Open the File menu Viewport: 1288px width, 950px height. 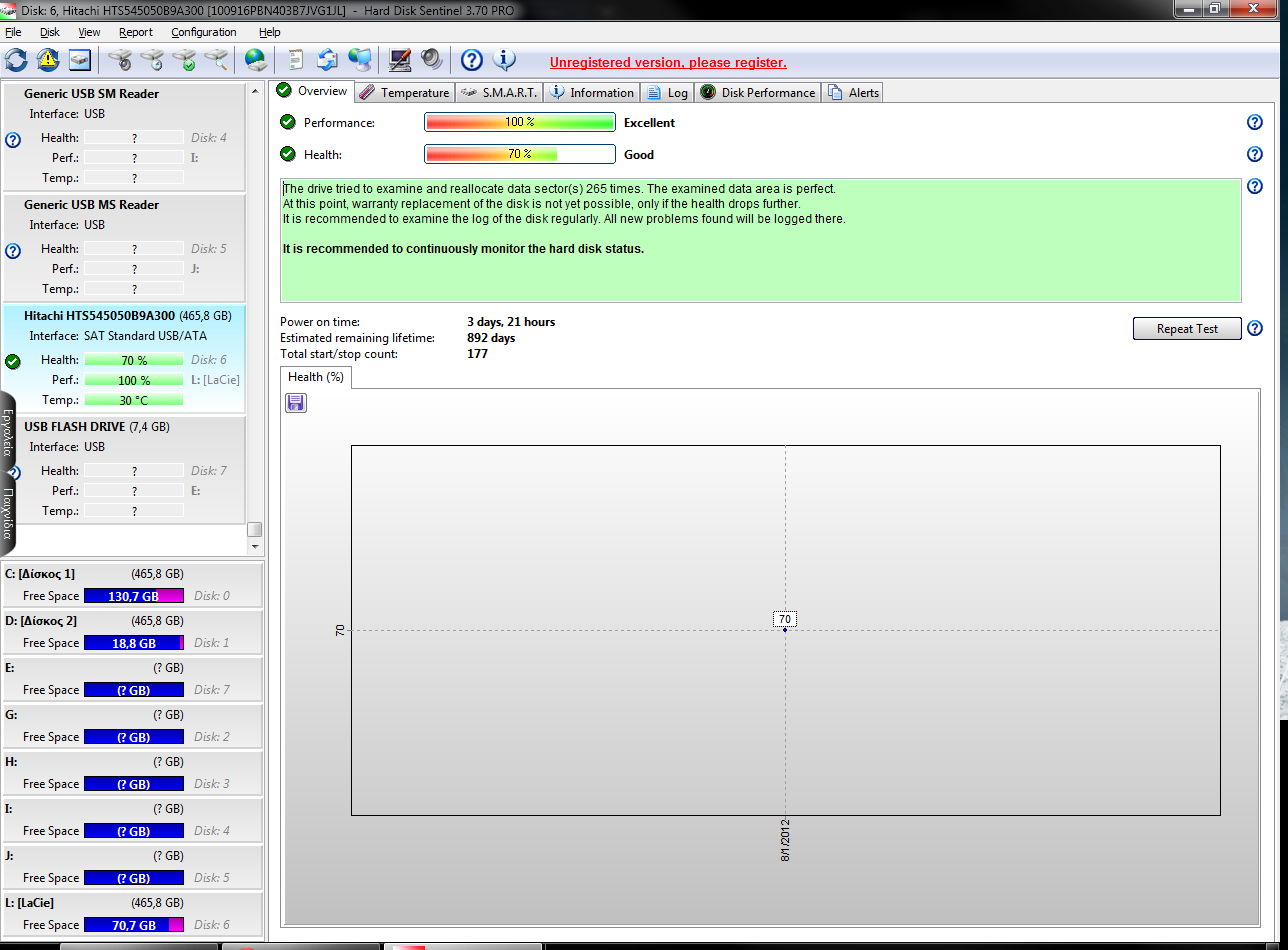13,32
